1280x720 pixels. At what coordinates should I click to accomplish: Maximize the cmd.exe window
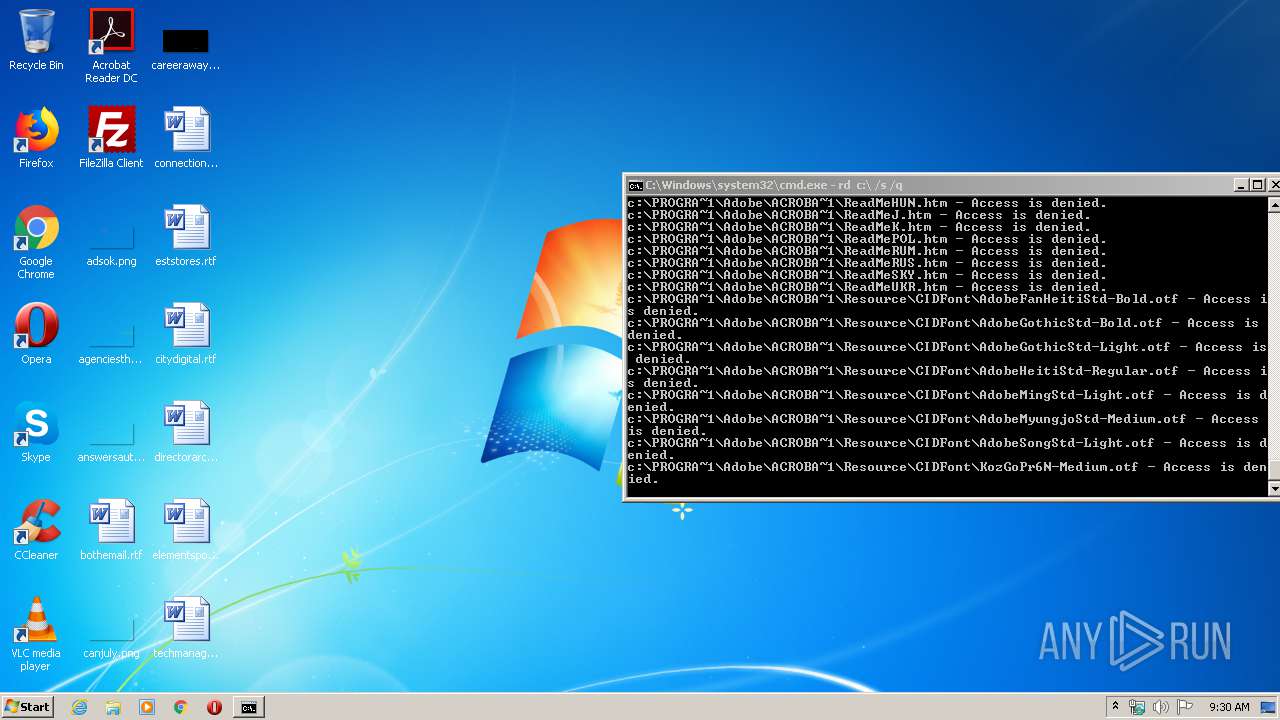pos(1259,185)
